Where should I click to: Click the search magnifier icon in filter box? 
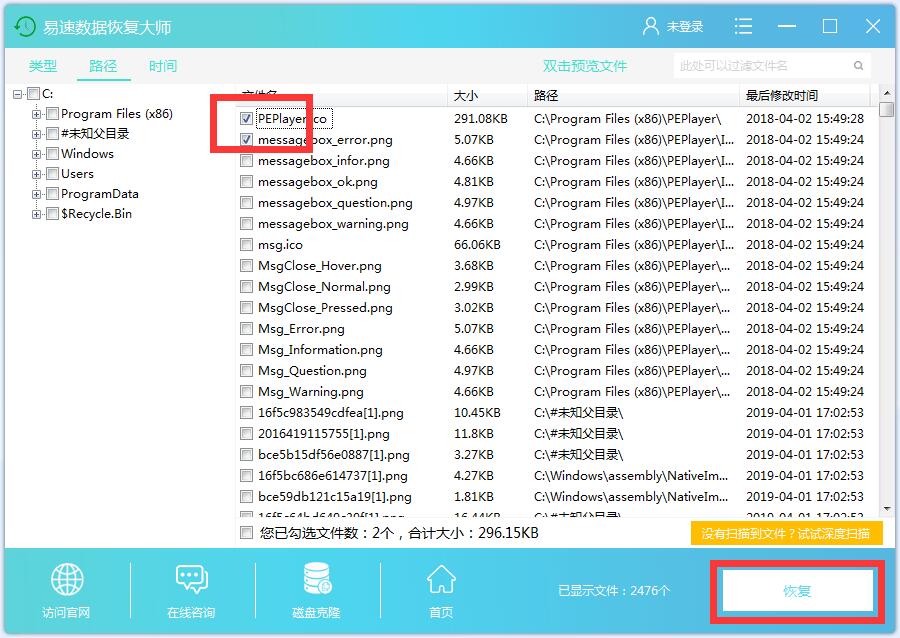click(x=858, y=65)
